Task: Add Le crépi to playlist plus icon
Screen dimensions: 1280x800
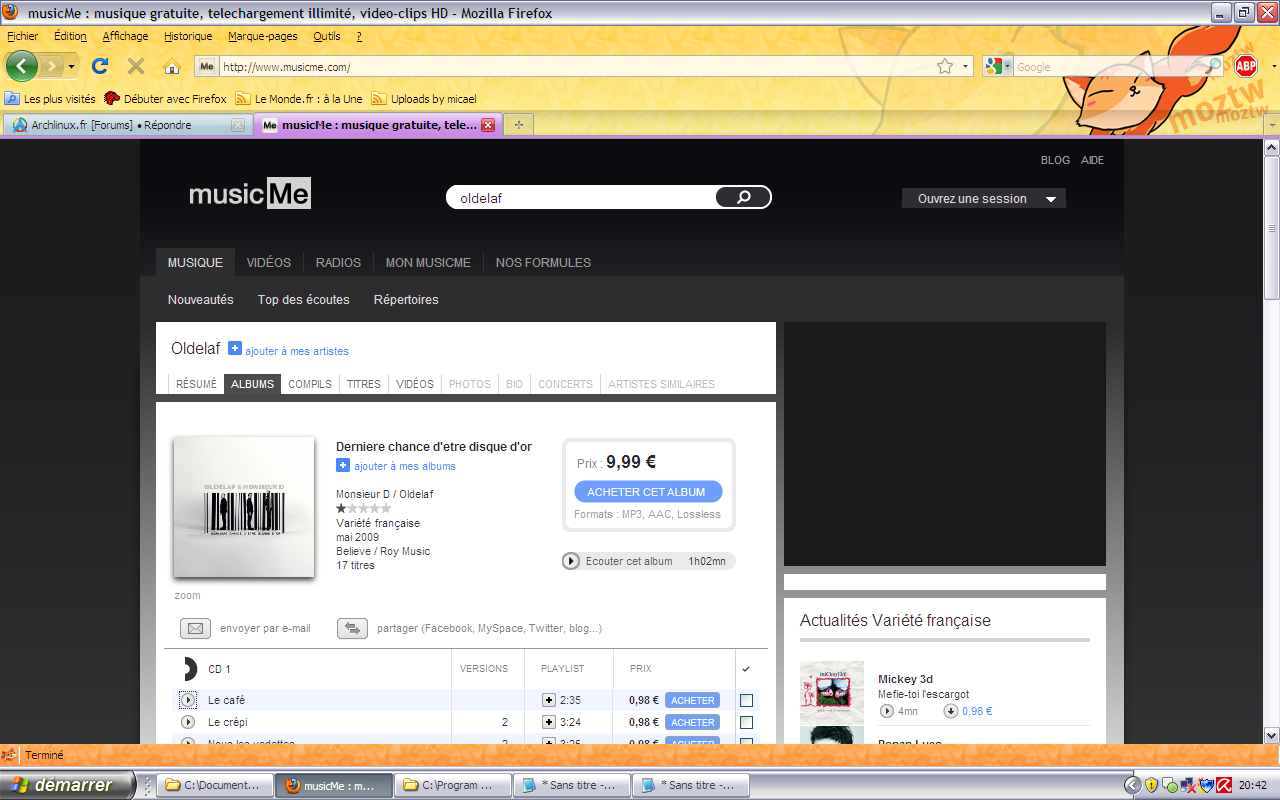Action: tap(548, 722)
